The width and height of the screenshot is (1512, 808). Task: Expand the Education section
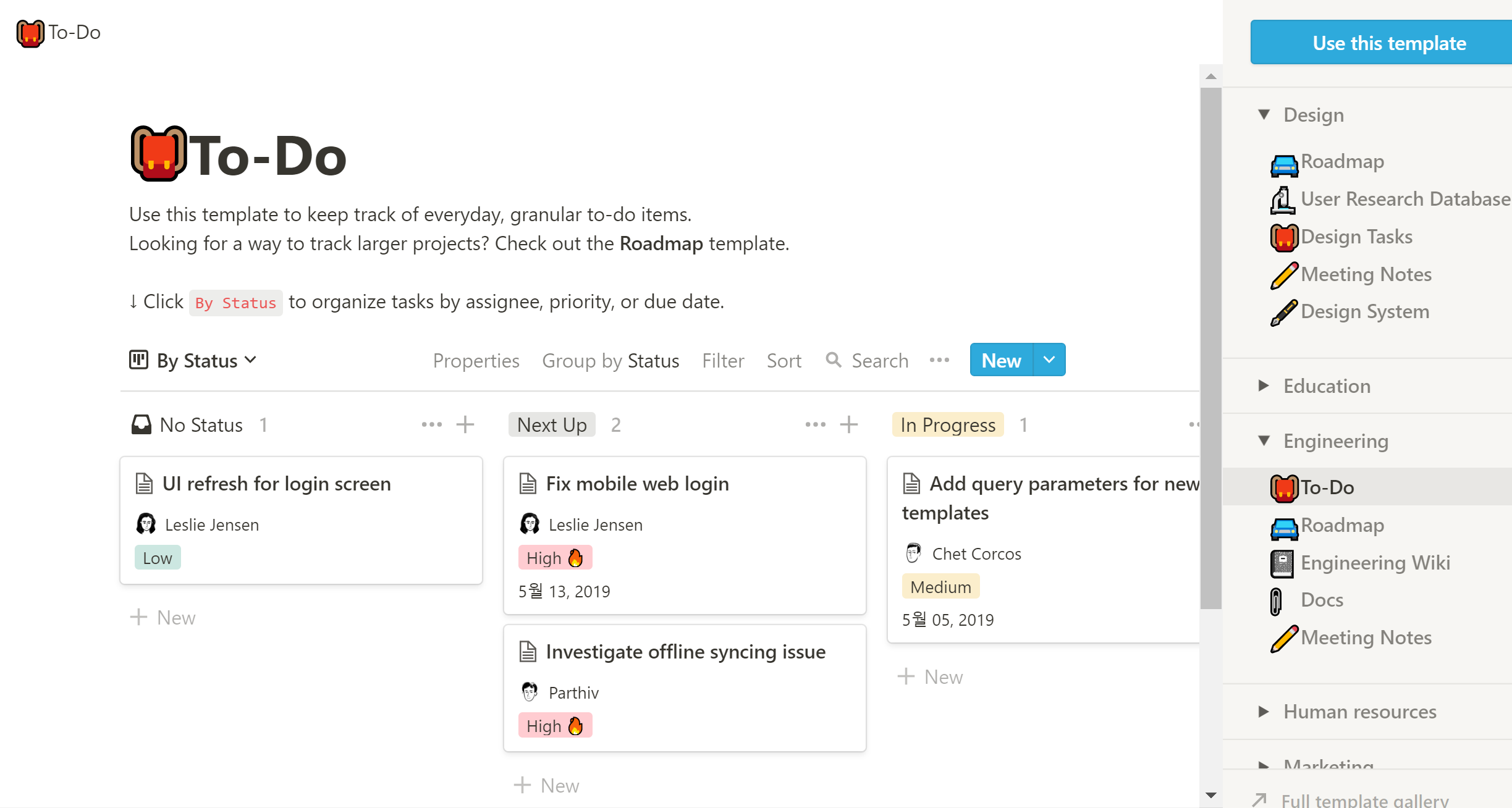[1264, 386]
